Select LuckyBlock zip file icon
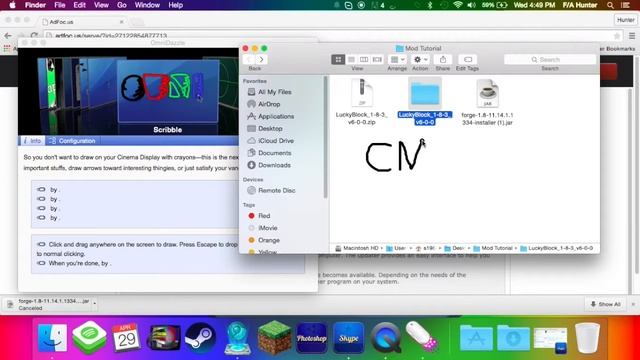 pos(362,93)
